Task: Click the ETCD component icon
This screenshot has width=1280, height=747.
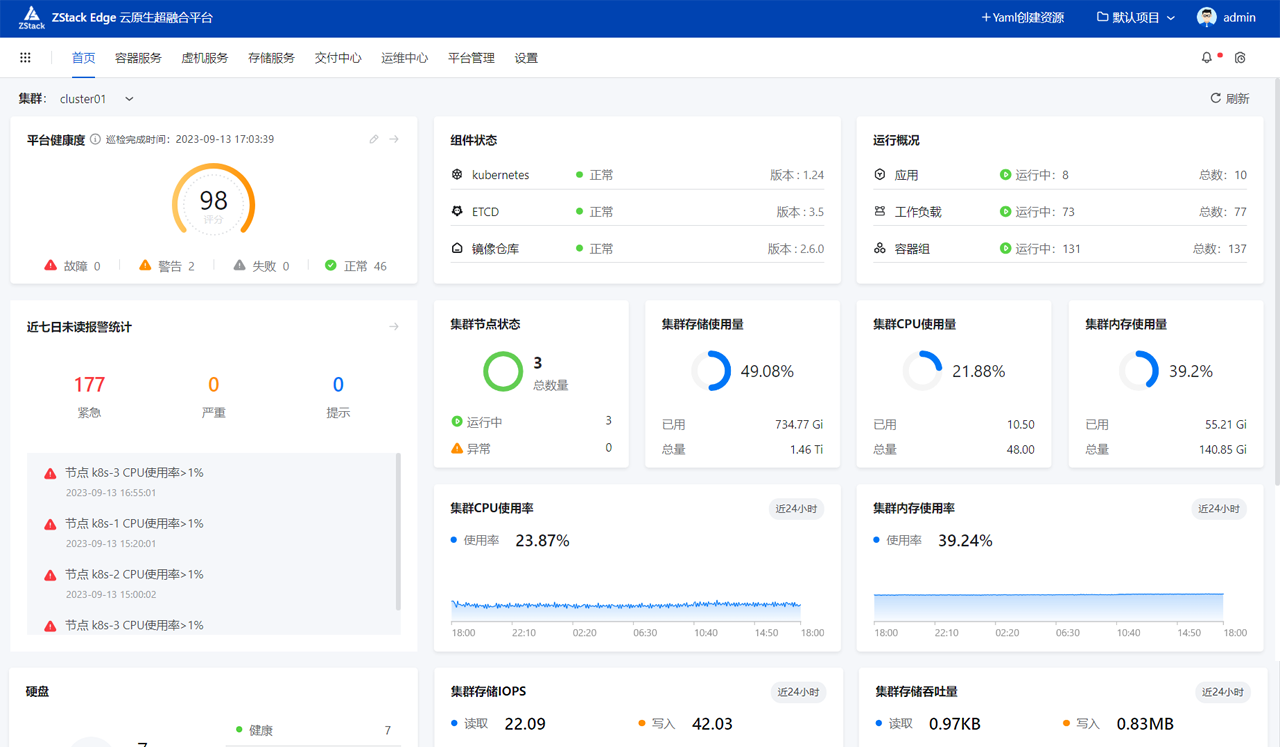Action: click(457, 211)
